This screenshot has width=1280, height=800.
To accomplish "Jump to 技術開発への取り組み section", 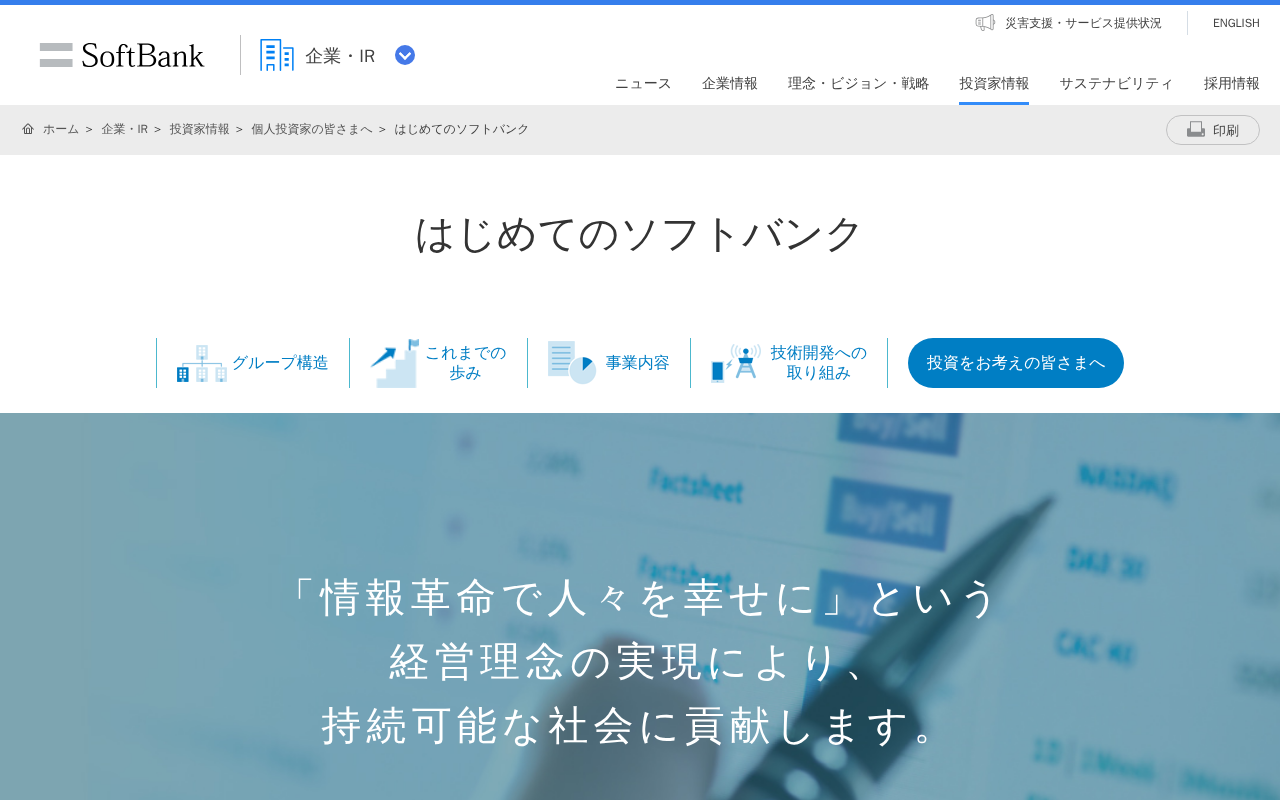I will 819,363.
